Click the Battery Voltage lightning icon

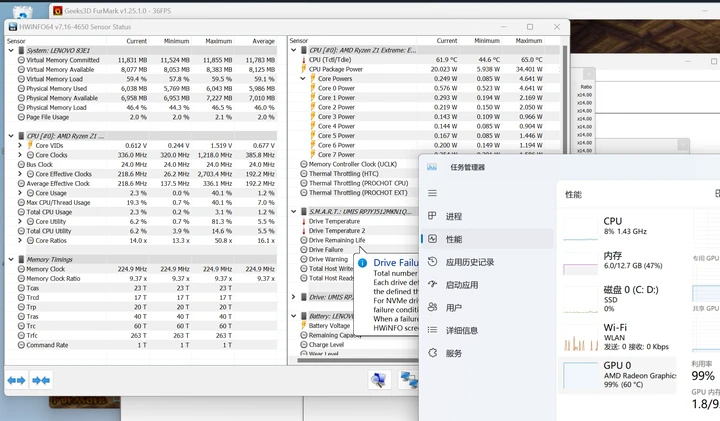tap(303, 326)
